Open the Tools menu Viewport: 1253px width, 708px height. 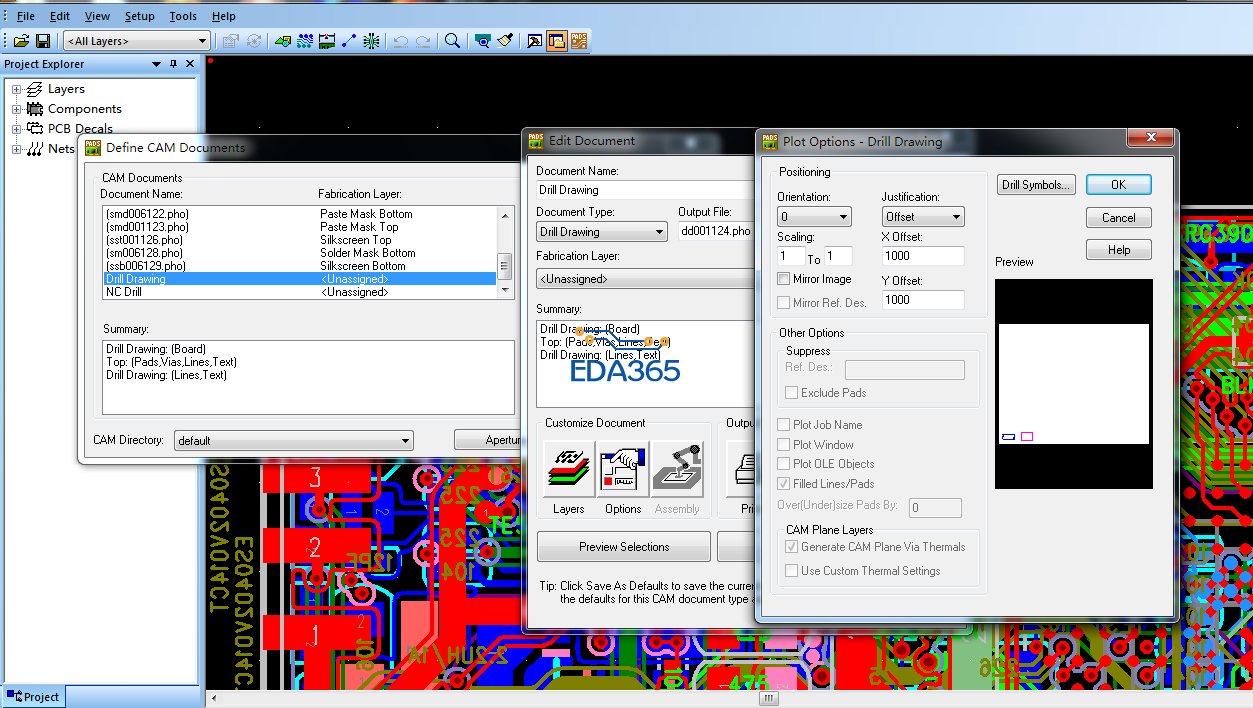pyautogui.click(x=183, y=16)
